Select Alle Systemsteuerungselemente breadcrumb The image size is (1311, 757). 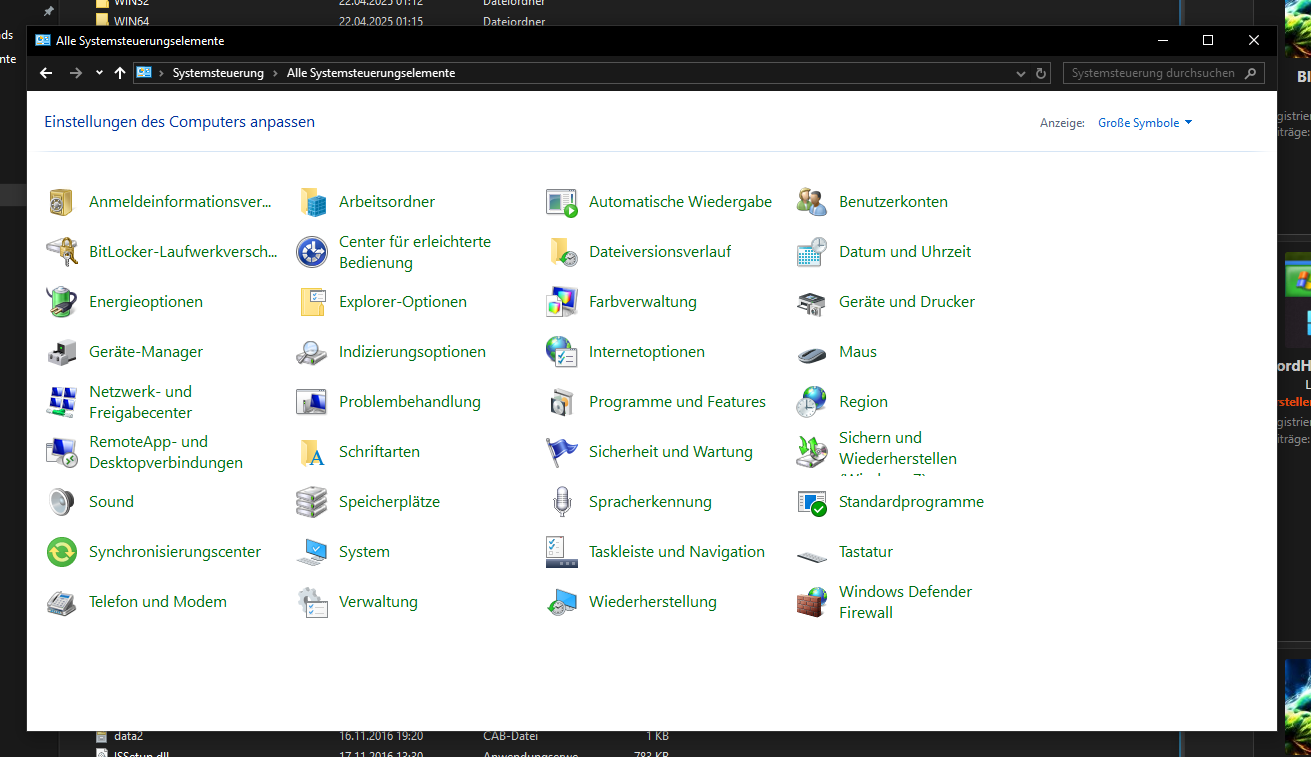tap(371, 73)
